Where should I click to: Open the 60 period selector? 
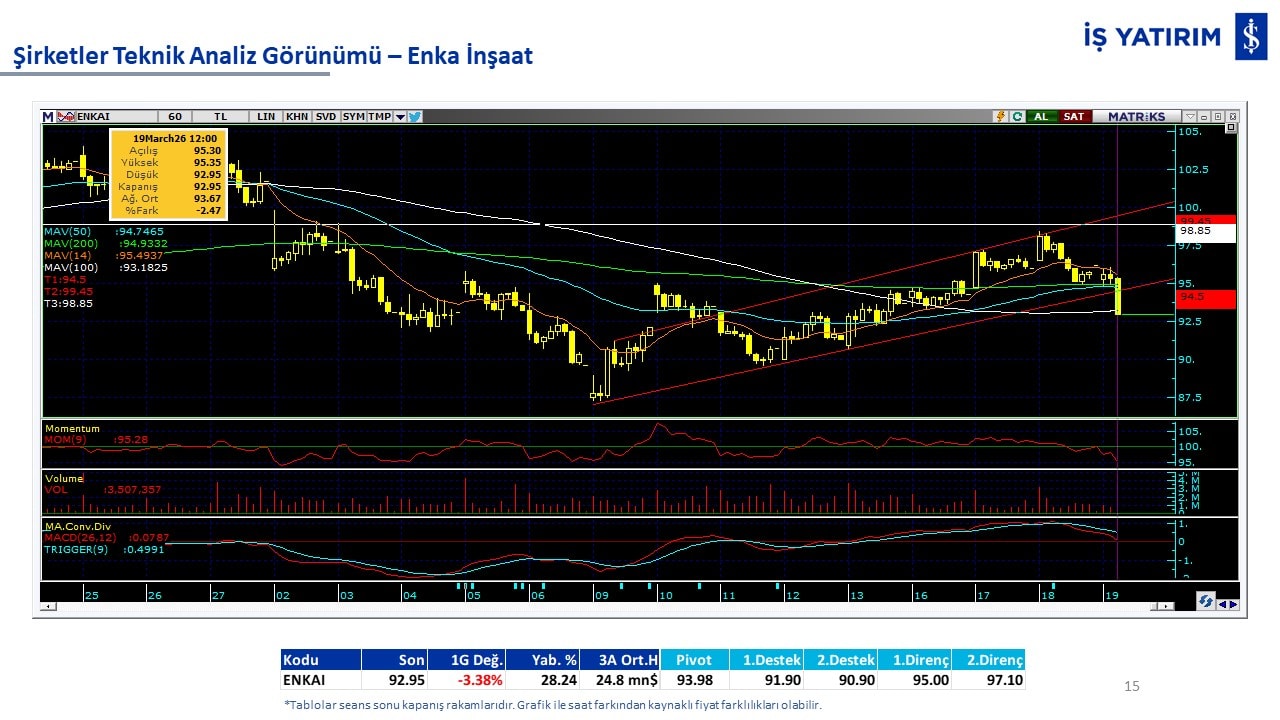174,116
